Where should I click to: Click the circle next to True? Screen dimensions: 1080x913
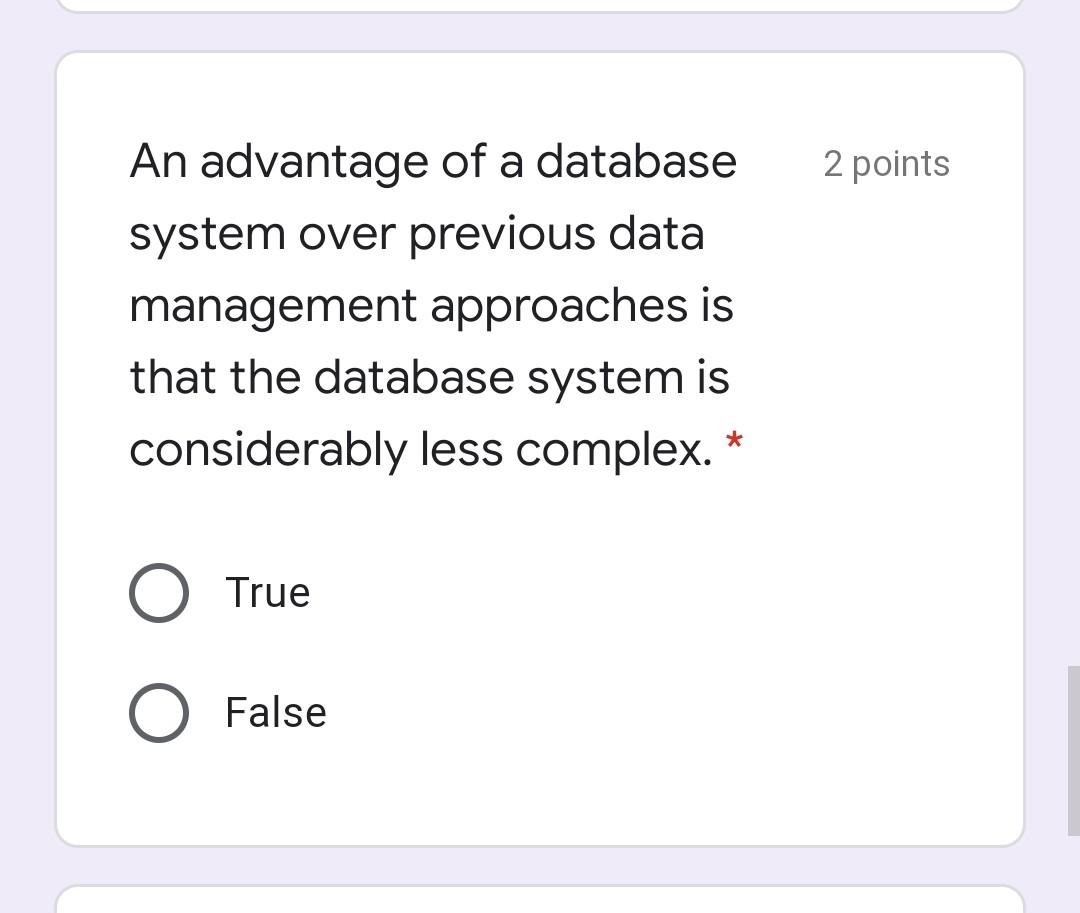point(159,592)
